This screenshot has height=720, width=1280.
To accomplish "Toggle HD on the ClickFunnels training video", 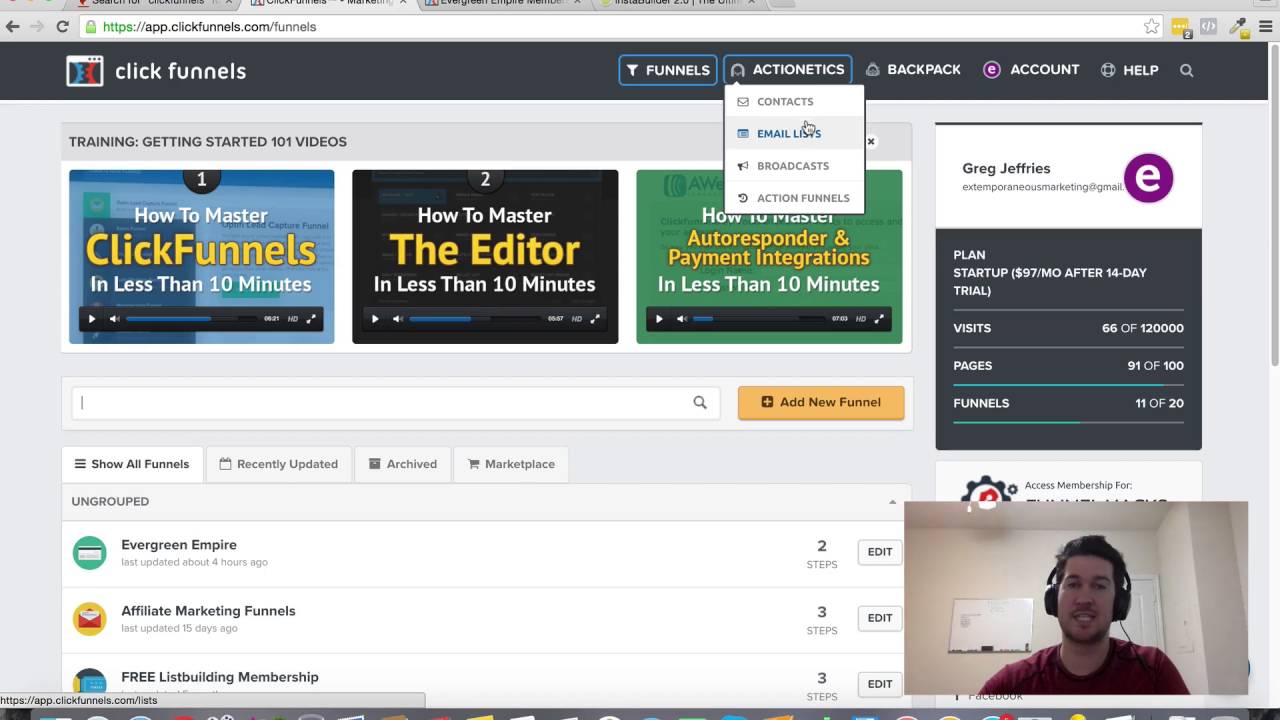I will click(293, 319).
